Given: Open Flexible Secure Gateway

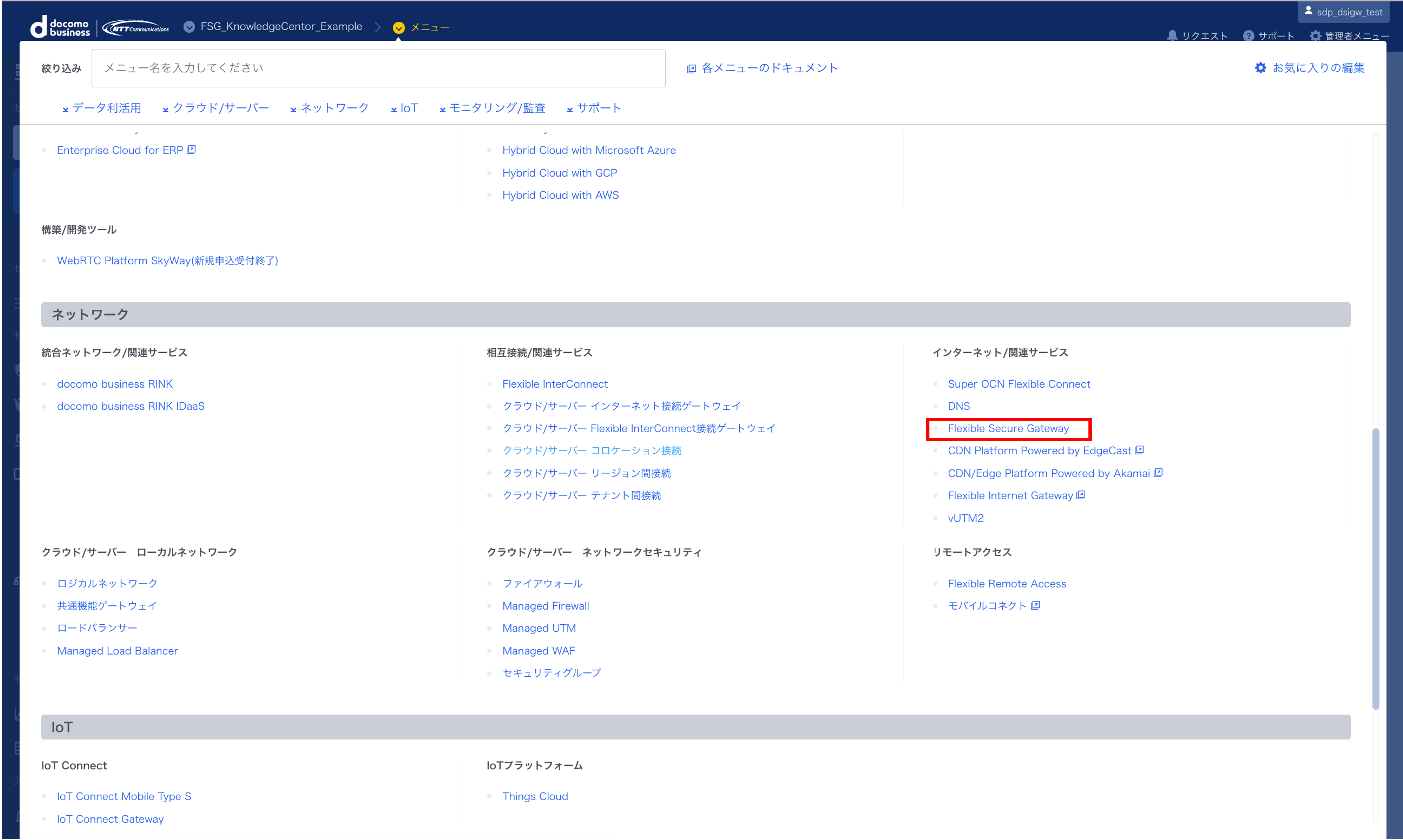Looking at the screenshot, I should tap(1008, 428).
